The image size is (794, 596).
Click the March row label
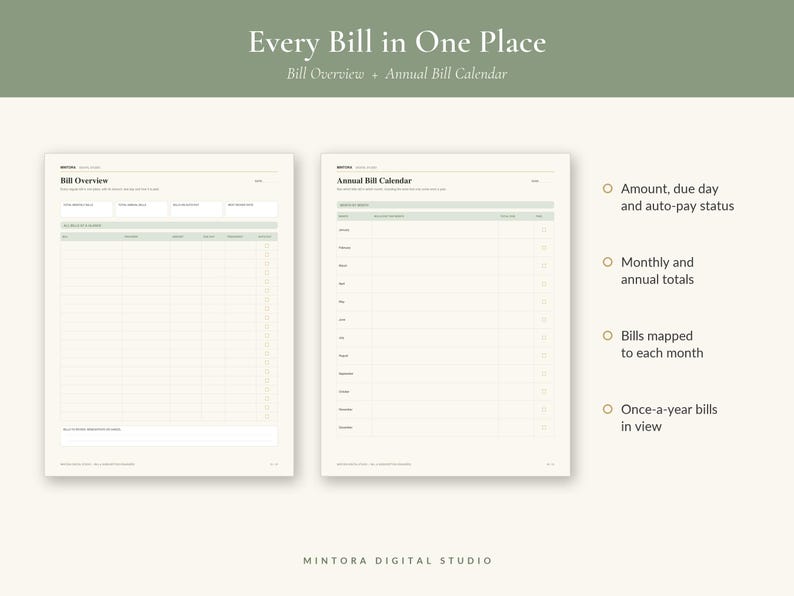(343, 266)
